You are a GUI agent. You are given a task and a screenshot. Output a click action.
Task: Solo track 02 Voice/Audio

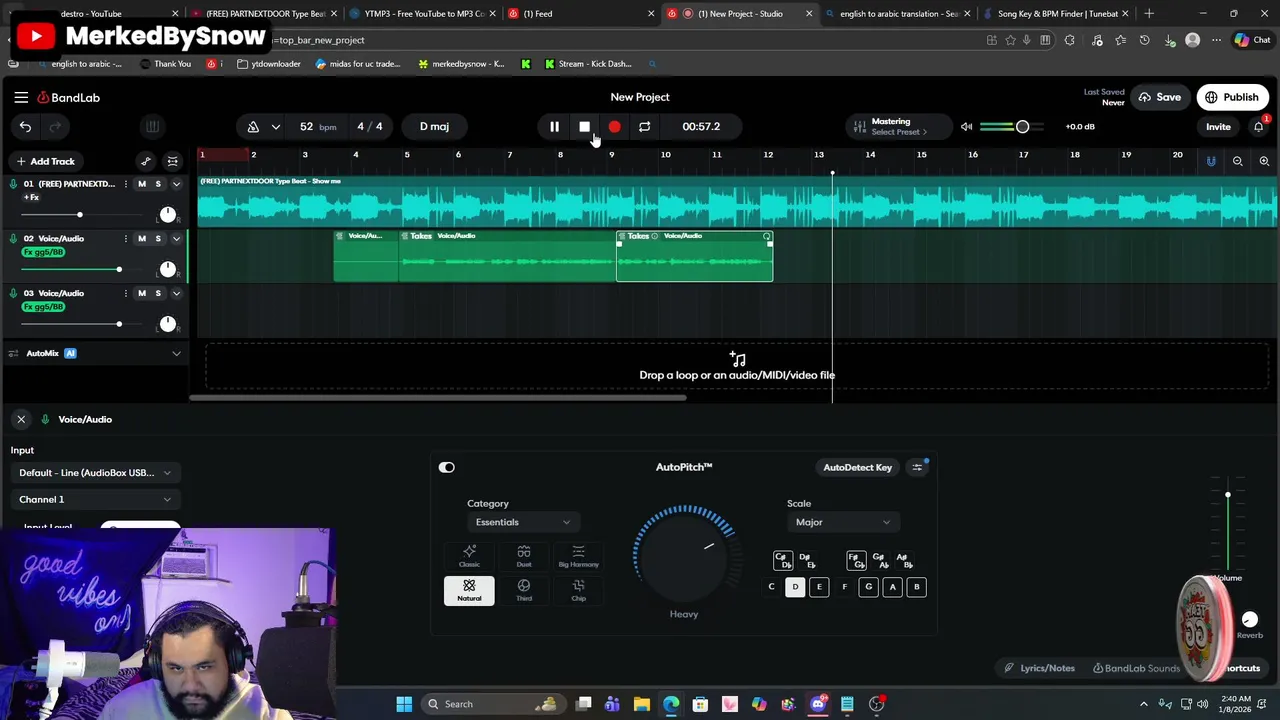click(x=158, y=239)
